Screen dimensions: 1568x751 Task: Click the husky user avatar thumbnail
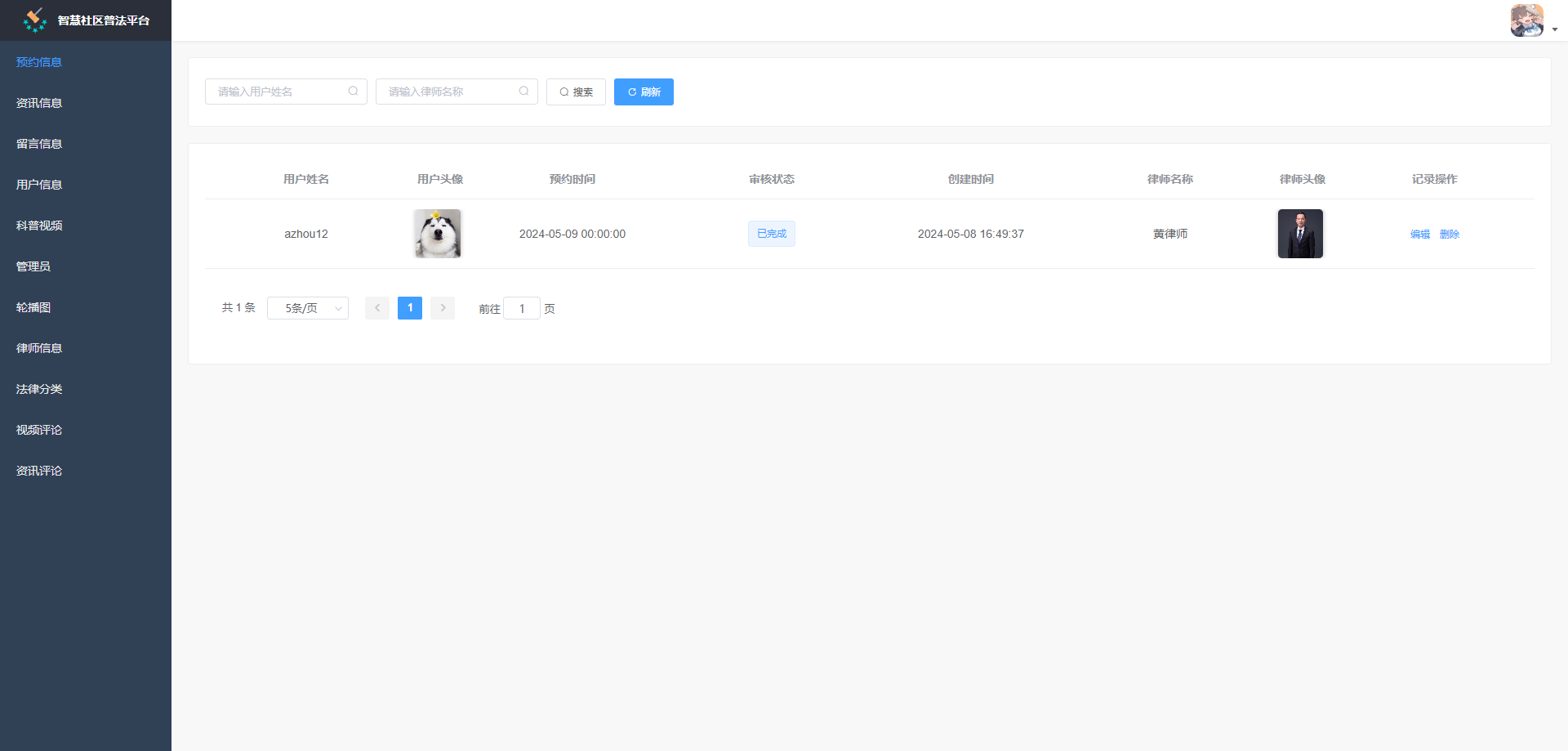pyautogui.click(x=437, y=234)
